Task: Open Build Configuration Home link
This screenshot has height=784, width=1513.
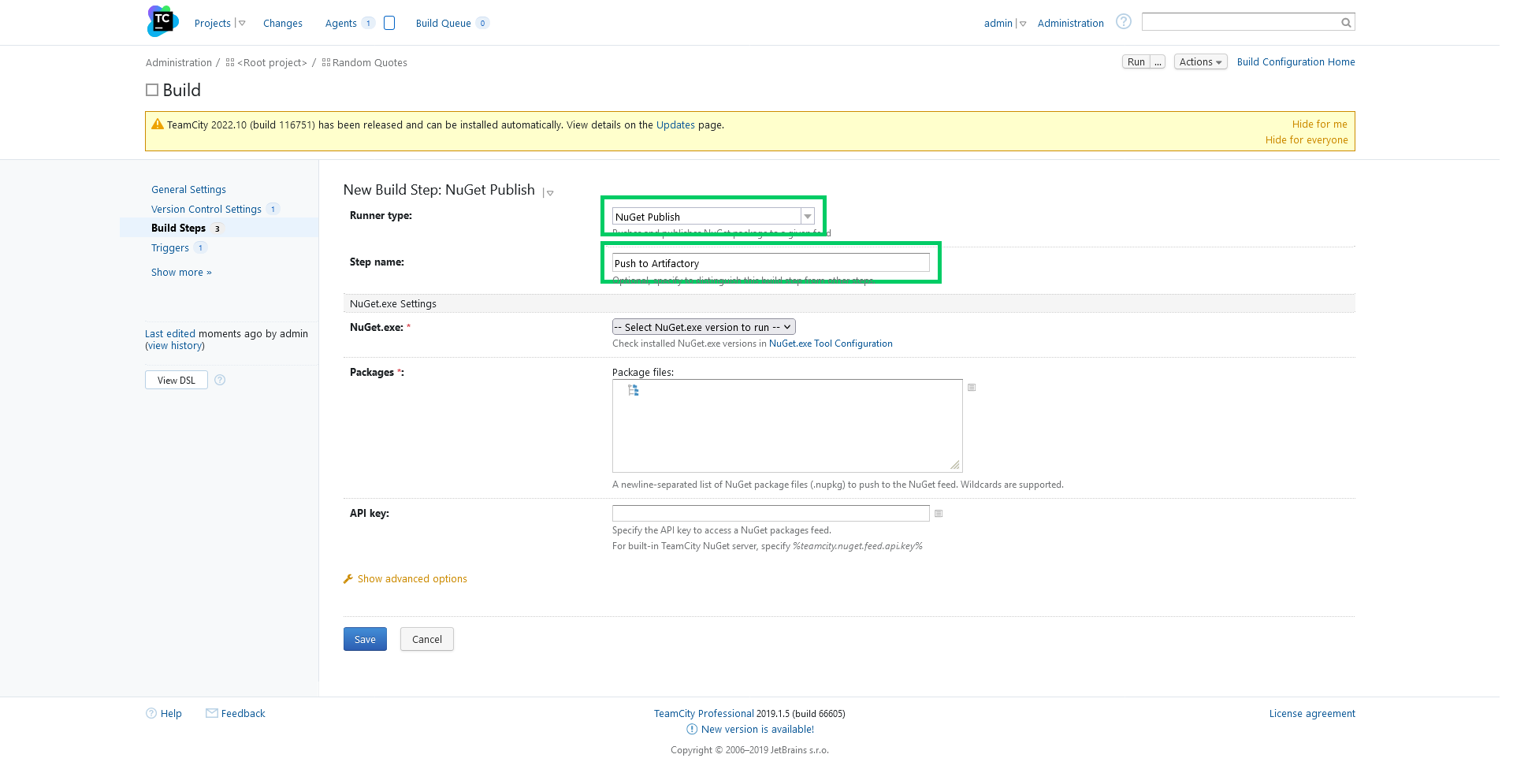Action: coord(1296,62)
